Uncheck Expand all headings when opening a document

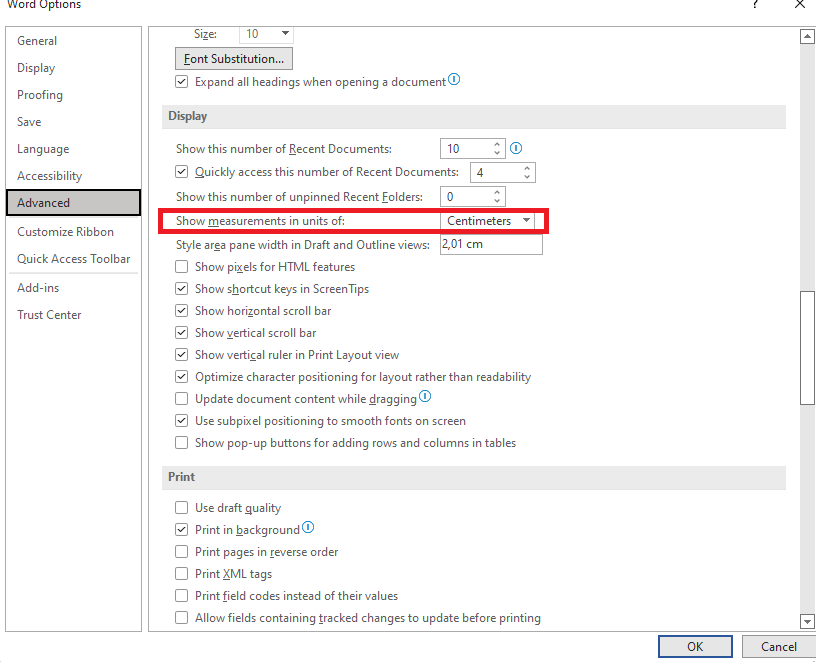[181, 82]
